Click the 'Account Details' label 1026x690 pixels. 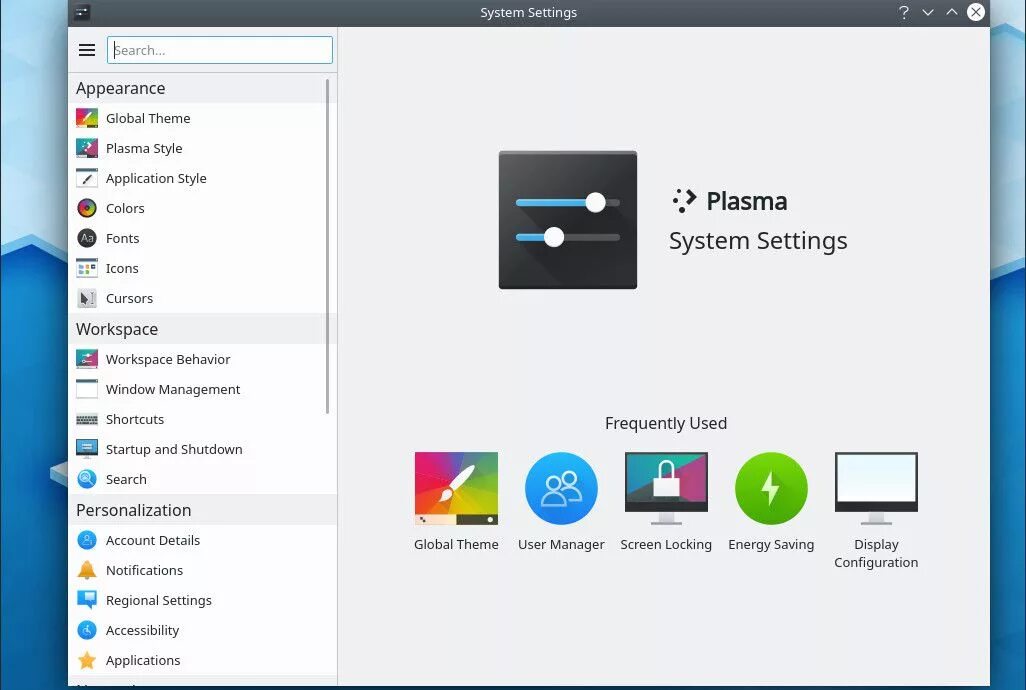coord(152,540)
